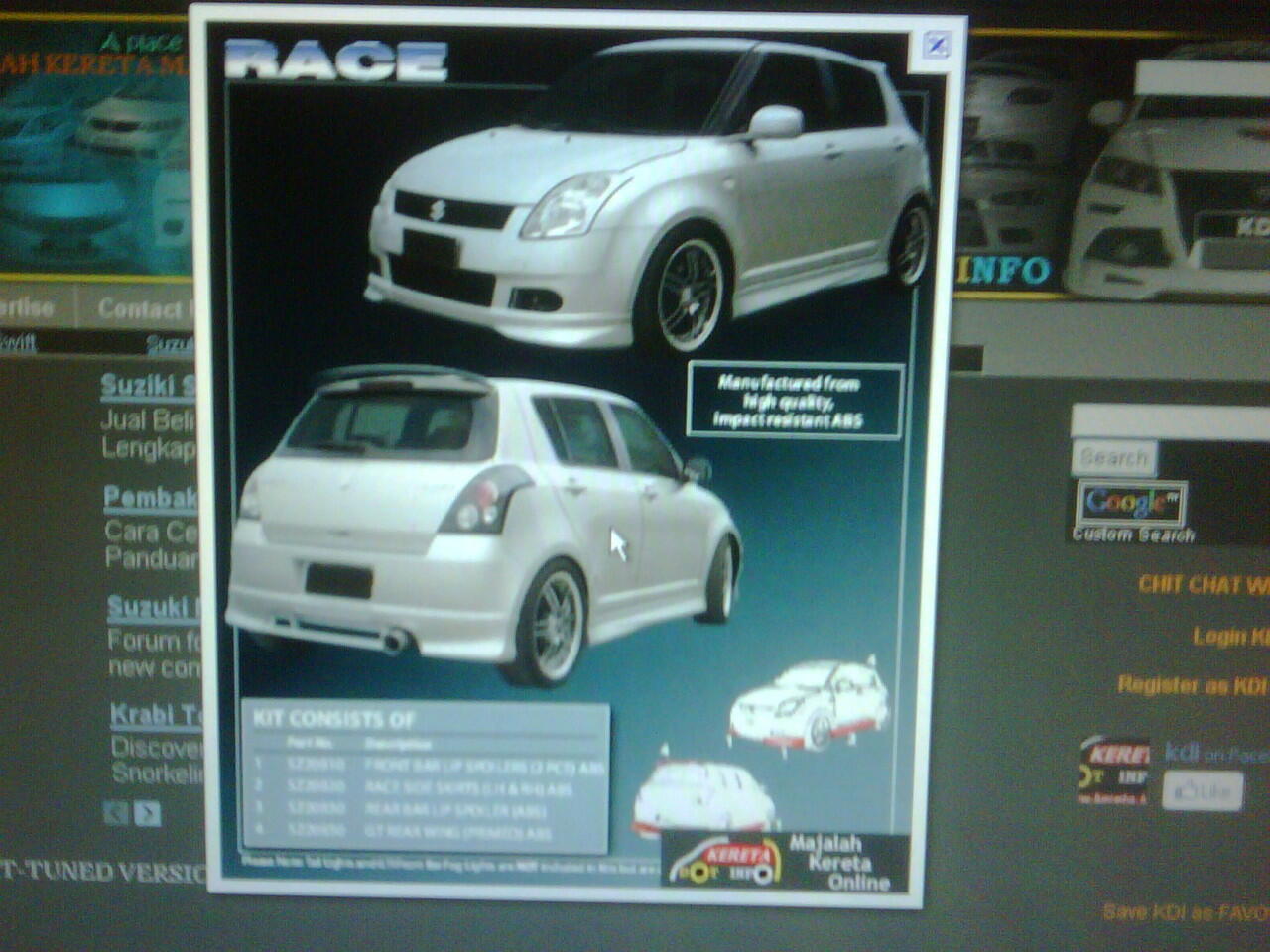Close the RACE body kit lightbox
This screenshot has height=952, width=1270.
click(937, 45)
